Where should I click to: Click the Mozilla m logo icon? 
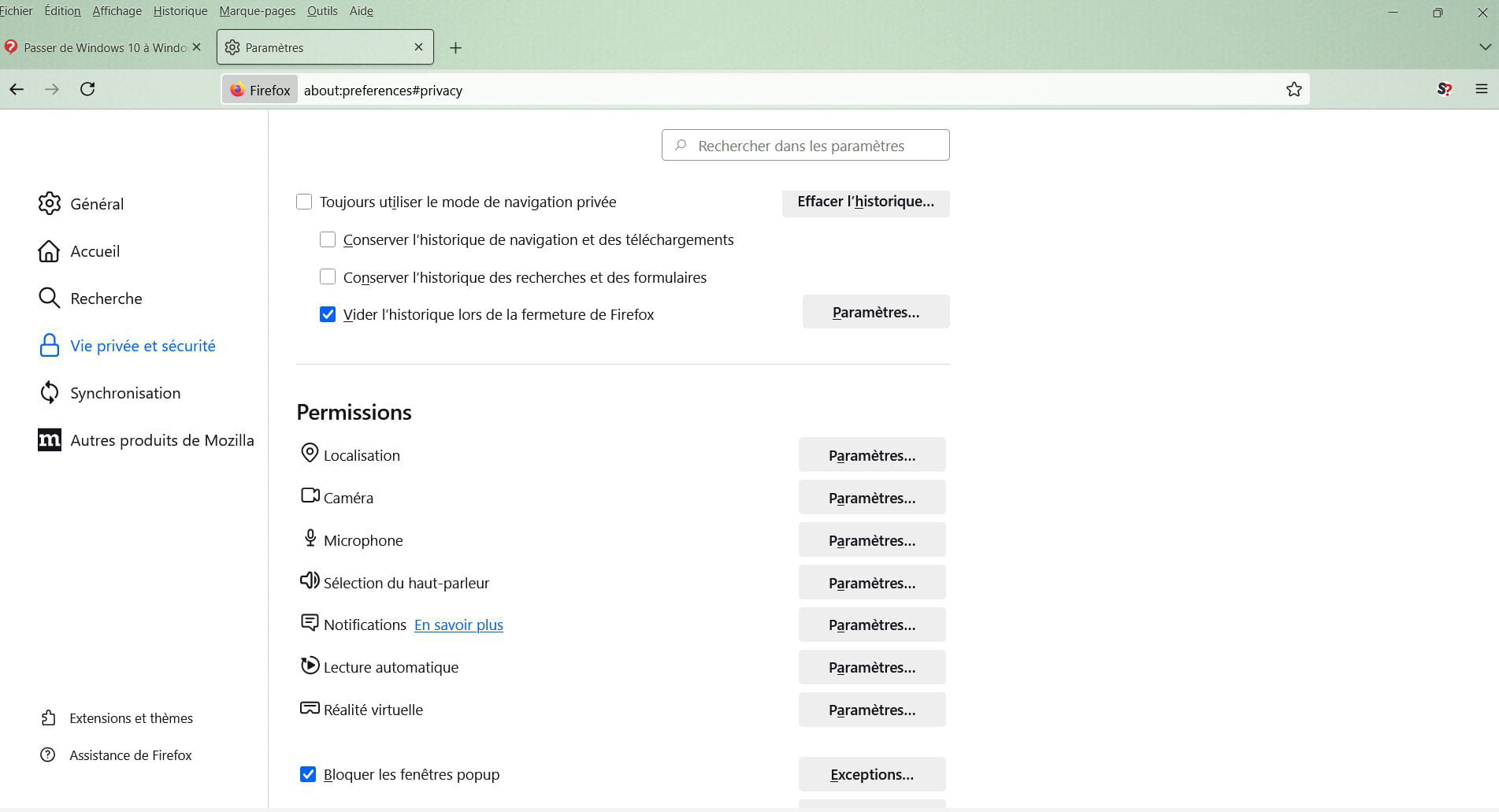pyautogui.click(x=49, y=439)
